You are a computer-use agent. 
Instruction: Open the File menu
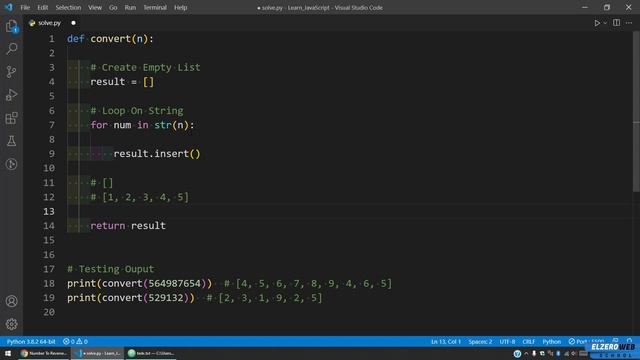pos(25,7)
